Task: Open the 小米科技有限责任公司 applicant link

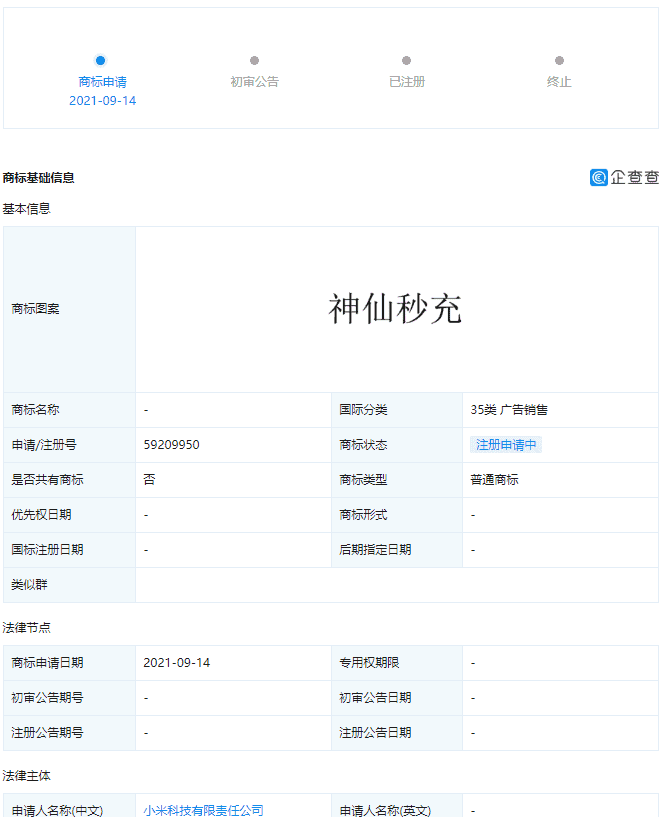Action: 203,810
